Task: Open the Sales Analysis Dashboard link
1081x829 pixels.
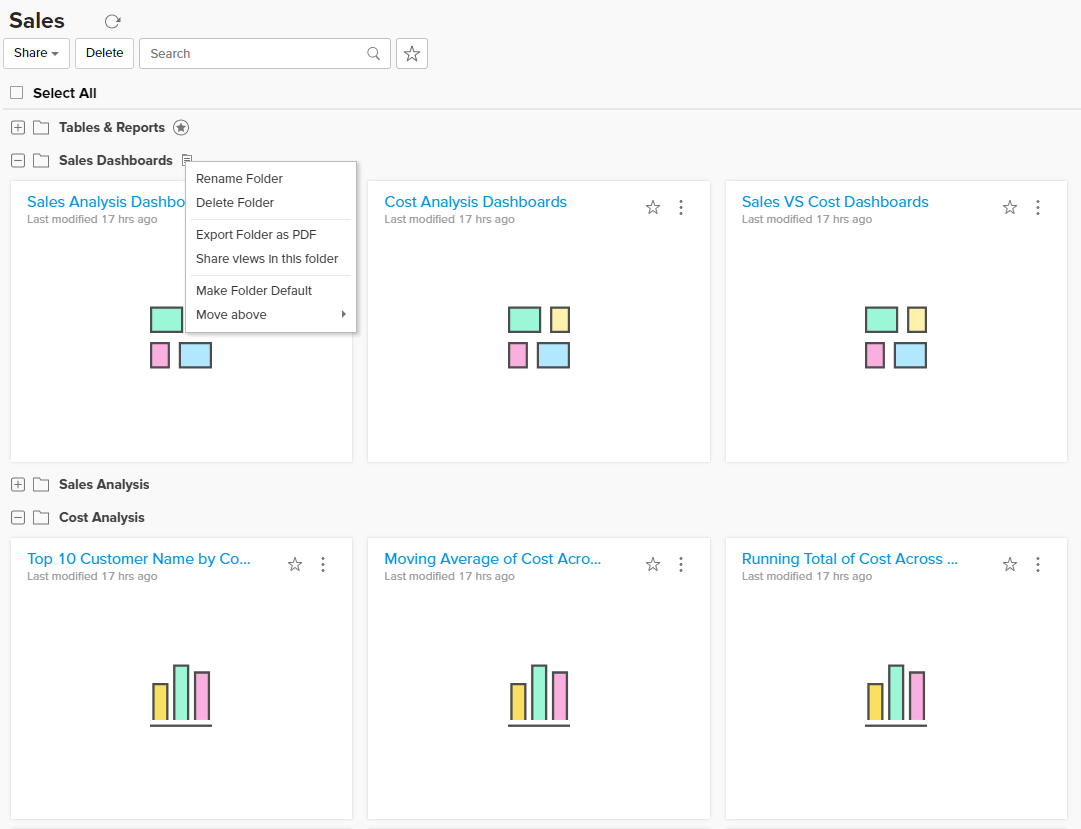Action: 105,201
